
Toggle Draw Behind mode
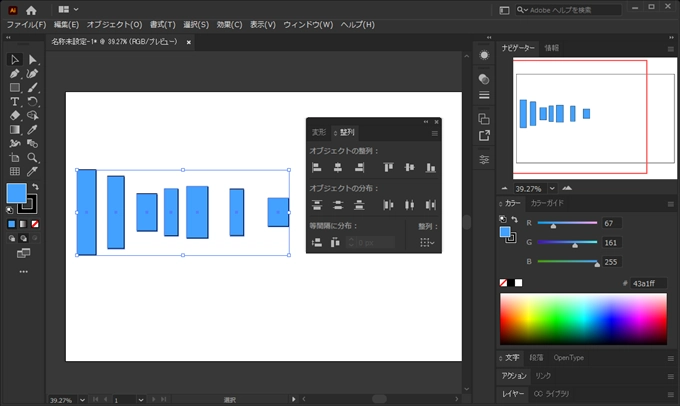point(23,238)
